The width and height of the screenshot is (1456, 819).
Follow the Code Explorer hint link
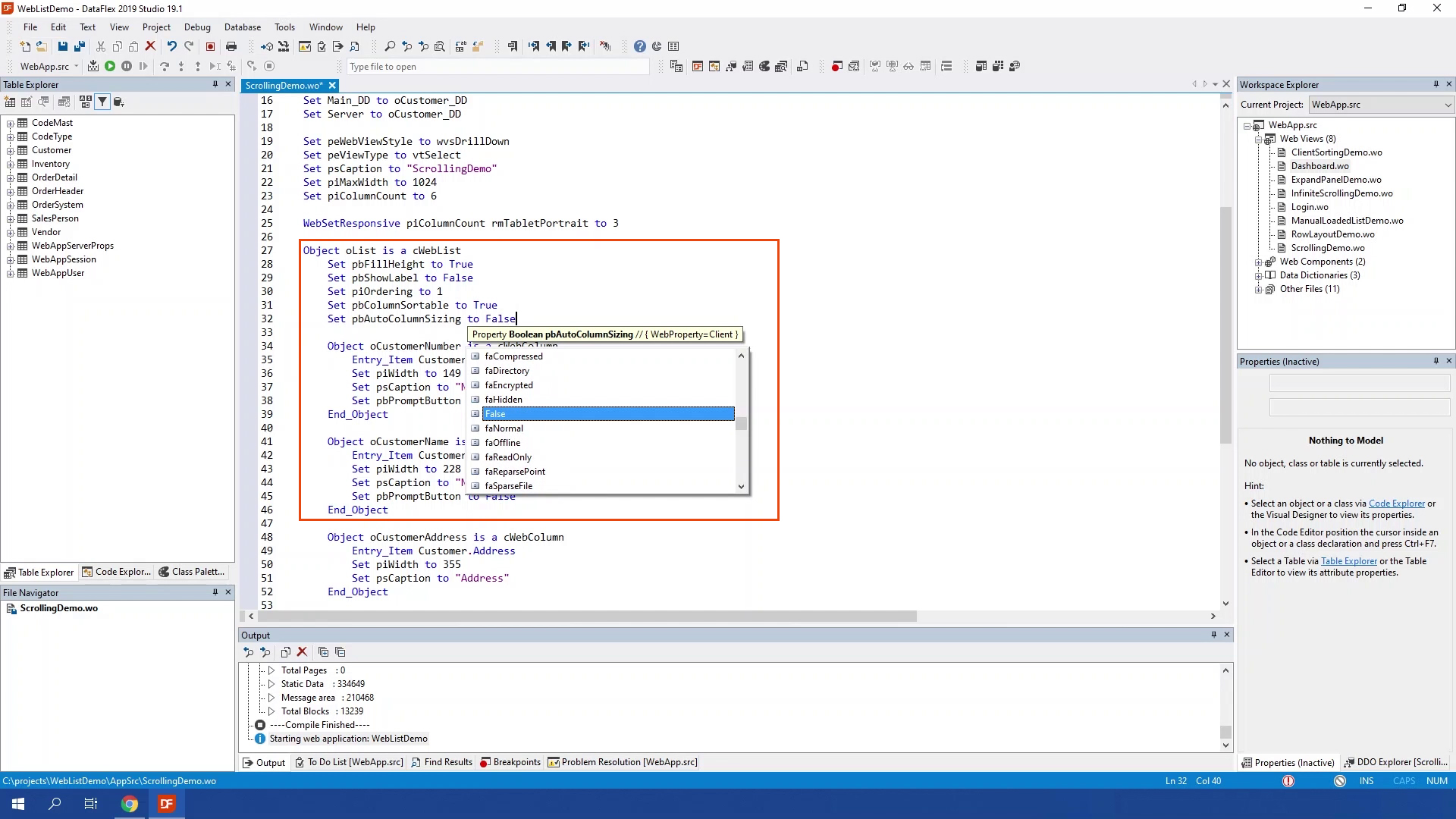[x=1396, y=504]
